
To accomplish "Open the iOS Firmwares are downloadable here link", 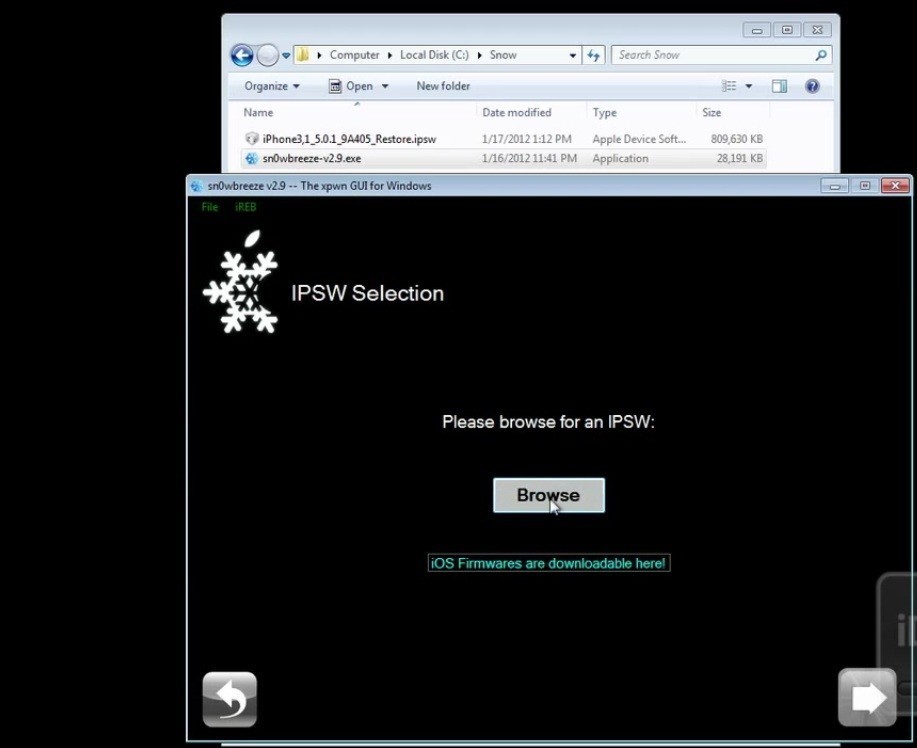I will click(549, 563).
